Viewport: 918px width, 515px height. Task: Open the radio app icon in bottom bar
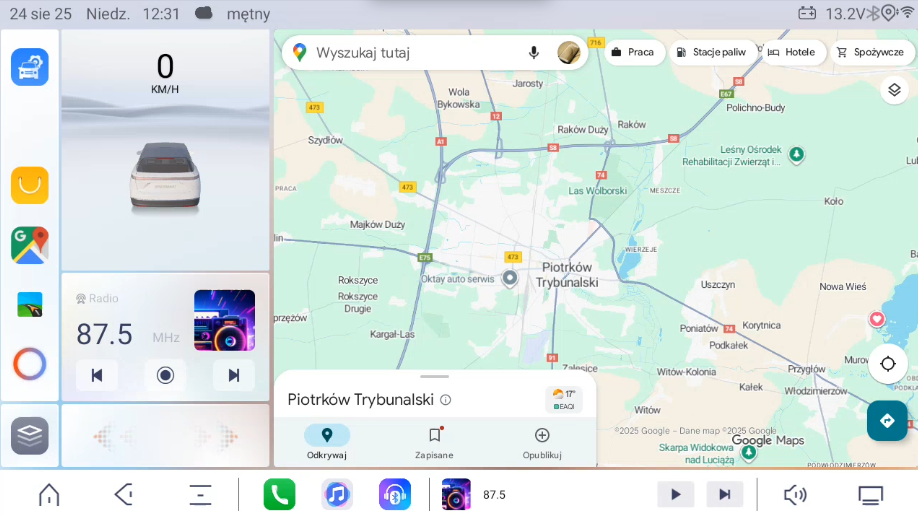point(456,495)
